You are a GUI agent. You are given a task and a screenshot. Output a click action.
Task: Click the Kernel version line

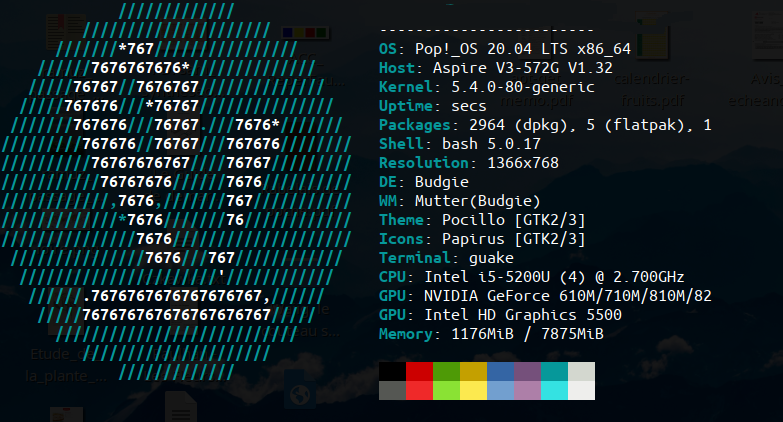pyautogui.click(x=486, y=87)
